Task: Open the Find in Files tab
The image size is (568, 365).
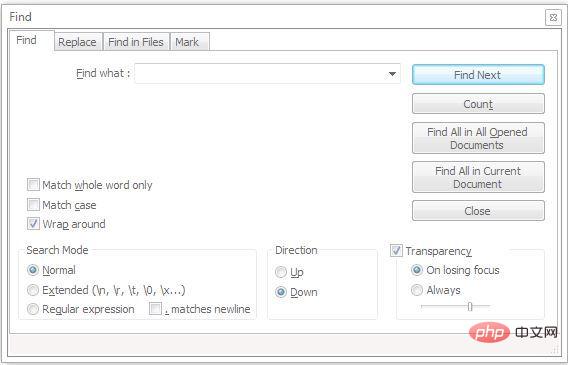Action: click(x=136, y=42)
